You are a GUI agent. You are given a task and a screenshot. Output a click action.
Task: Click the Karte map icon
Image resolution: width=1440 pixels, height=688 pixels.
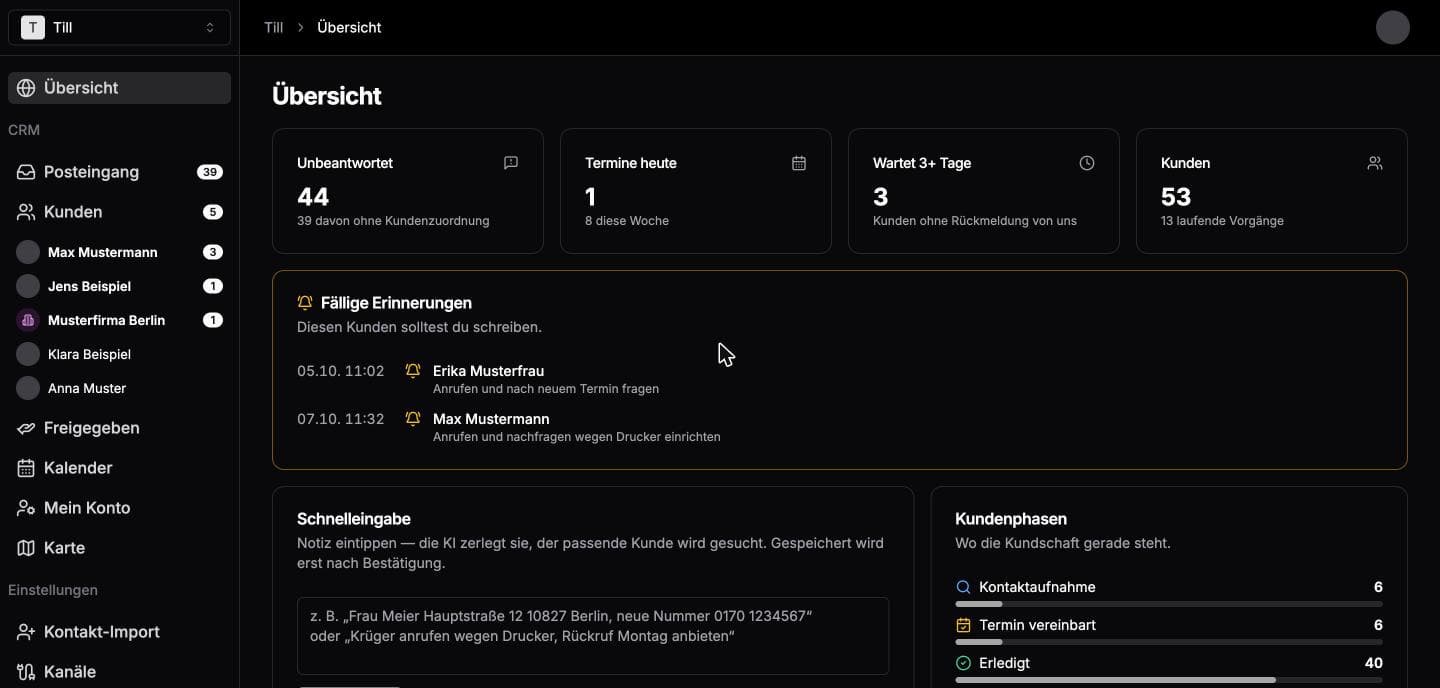click(x=26, y=548)
